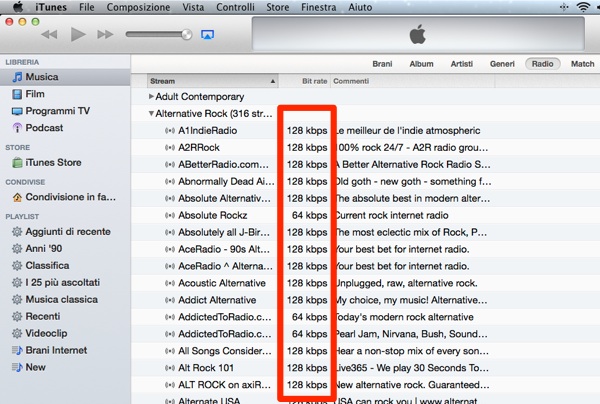Image resolution: width=600 pixels, height=404 pixels.
Task: Open the Composizione menu
Action: click(139, 7)
